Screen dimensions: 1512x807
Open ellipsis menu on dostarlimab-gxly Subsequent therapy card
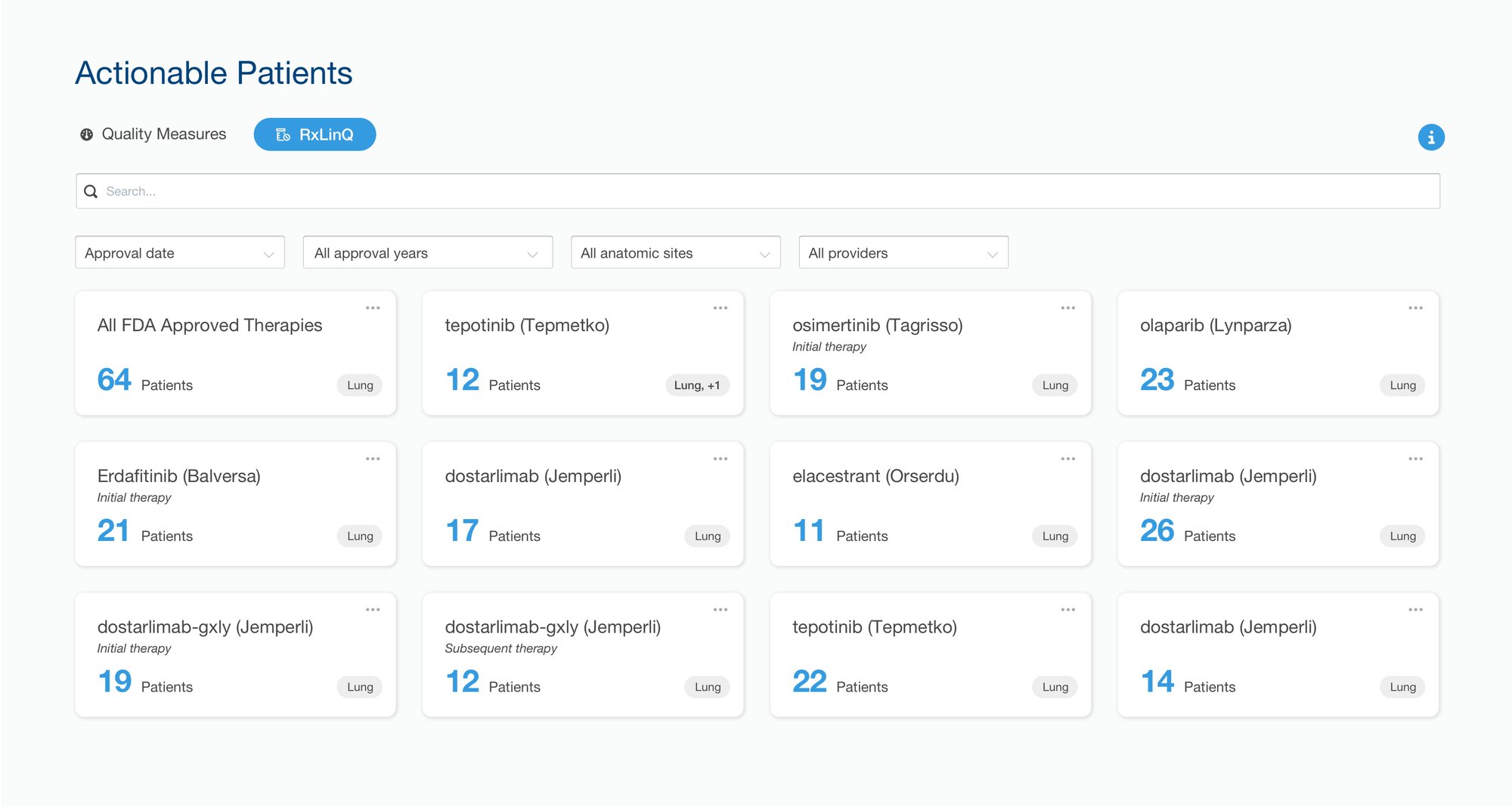720,609
